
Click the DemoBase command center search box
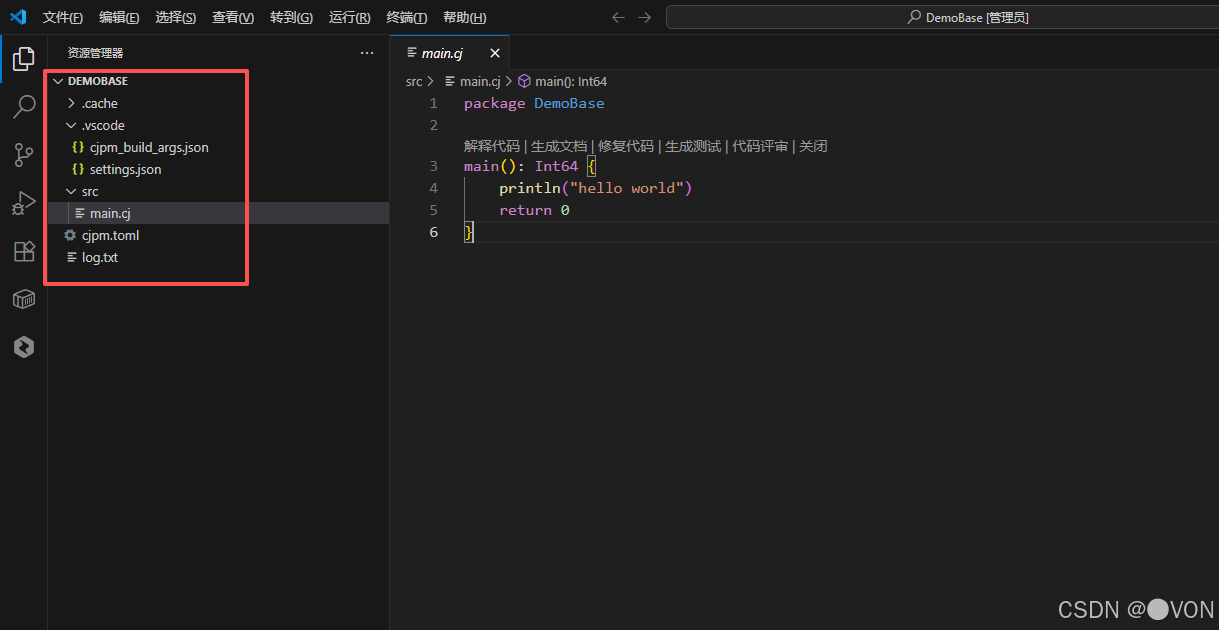[942, 17]
